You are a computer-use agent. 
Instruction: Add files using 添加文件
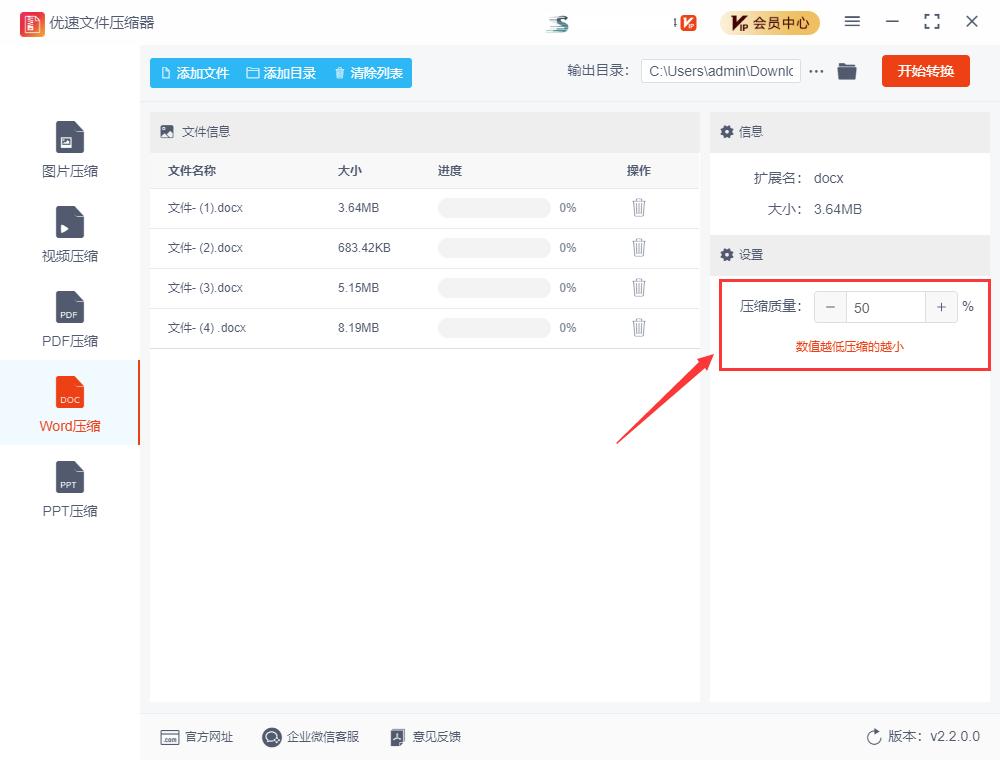point(195,72)
